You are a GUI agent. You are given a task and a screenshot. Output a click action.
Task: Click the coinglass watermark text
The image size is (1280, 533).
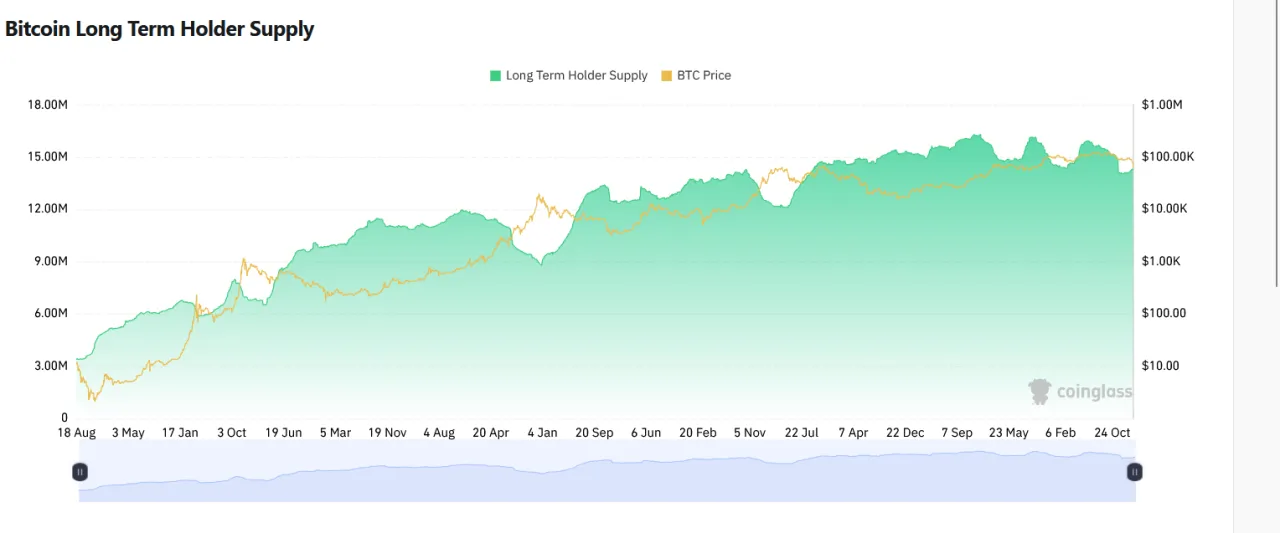click(x=1094, y=392)
